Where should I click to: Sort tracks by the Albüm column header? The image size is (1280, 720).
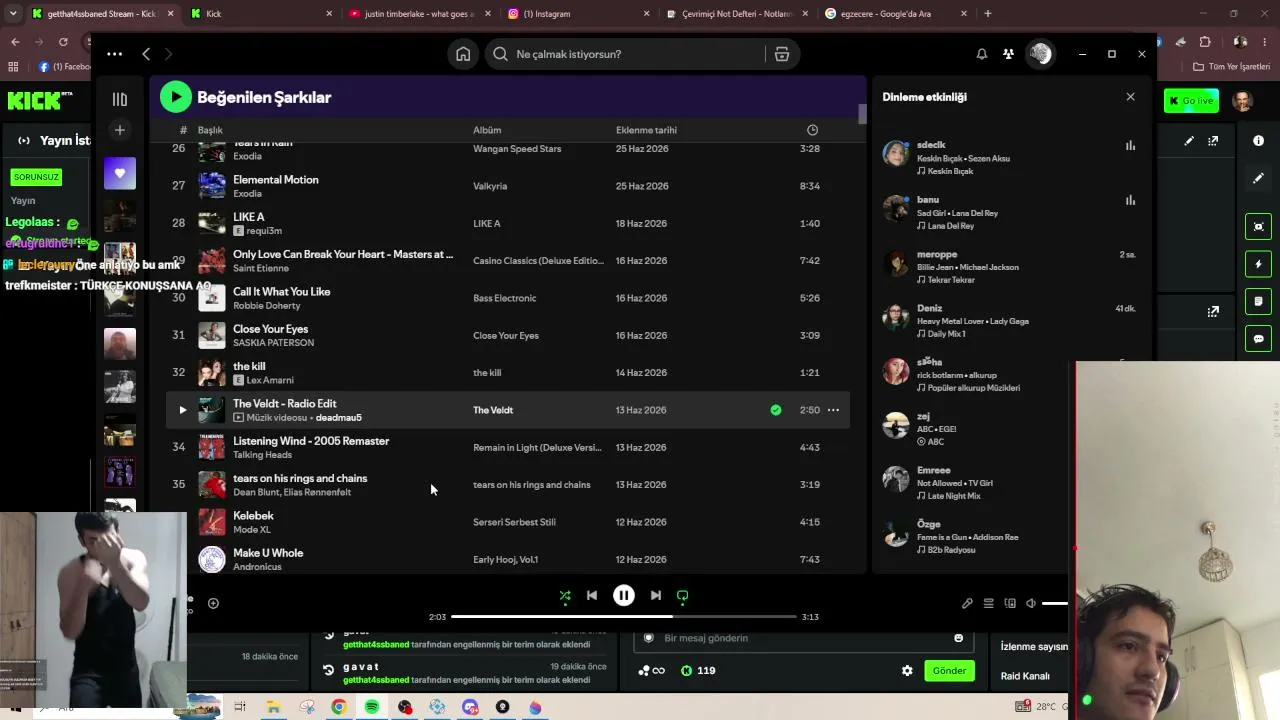pyautogui.click(x=487, y=130)
